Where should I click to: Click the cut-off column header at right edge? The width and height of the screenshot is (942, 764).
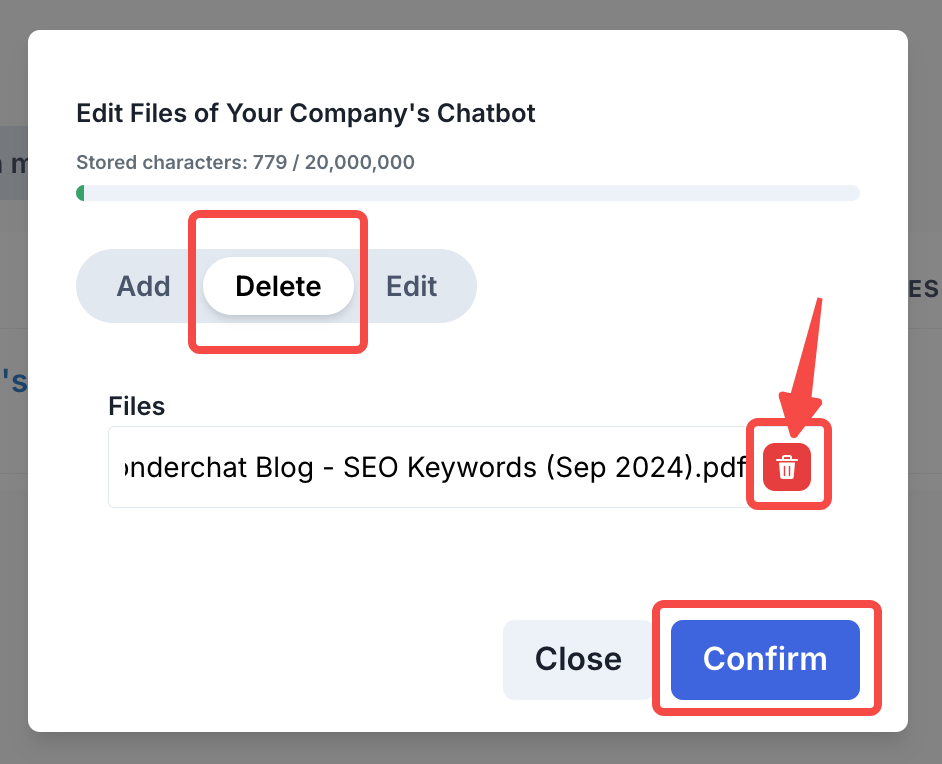tap(923, 290)
